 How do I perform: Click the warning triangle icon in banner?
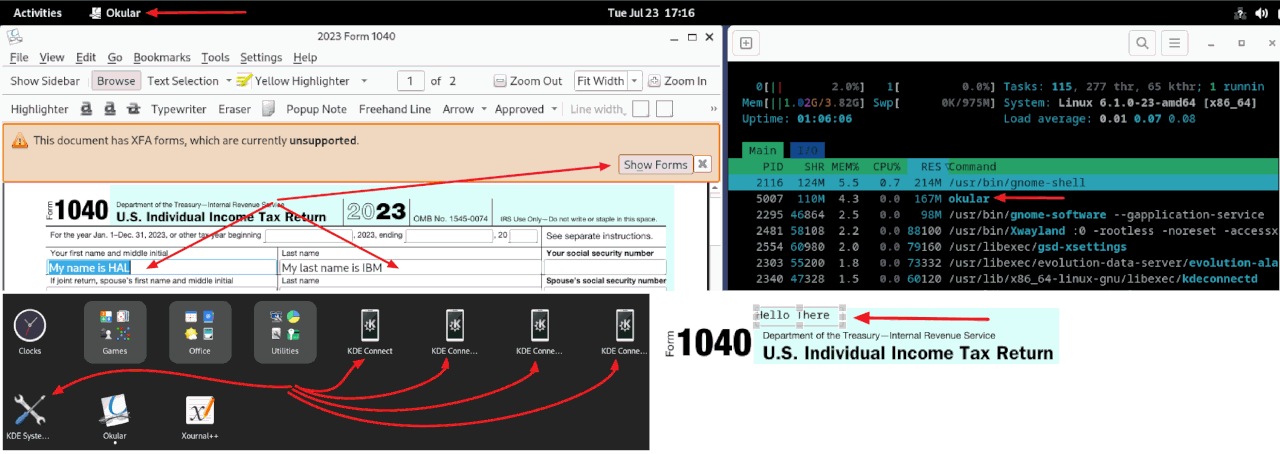[x=20, y=141]
